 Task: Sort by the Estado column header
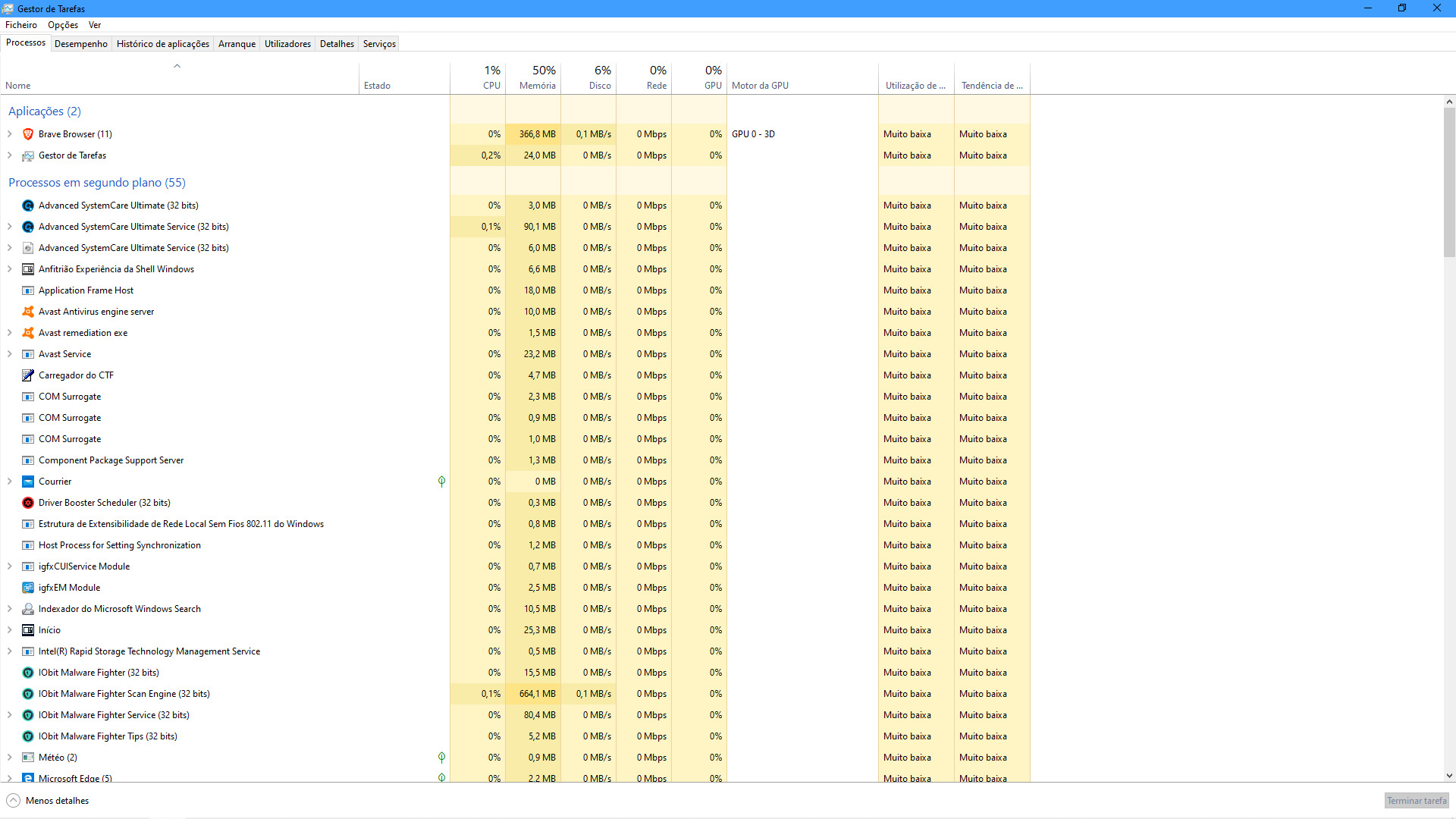click(404, 78)
